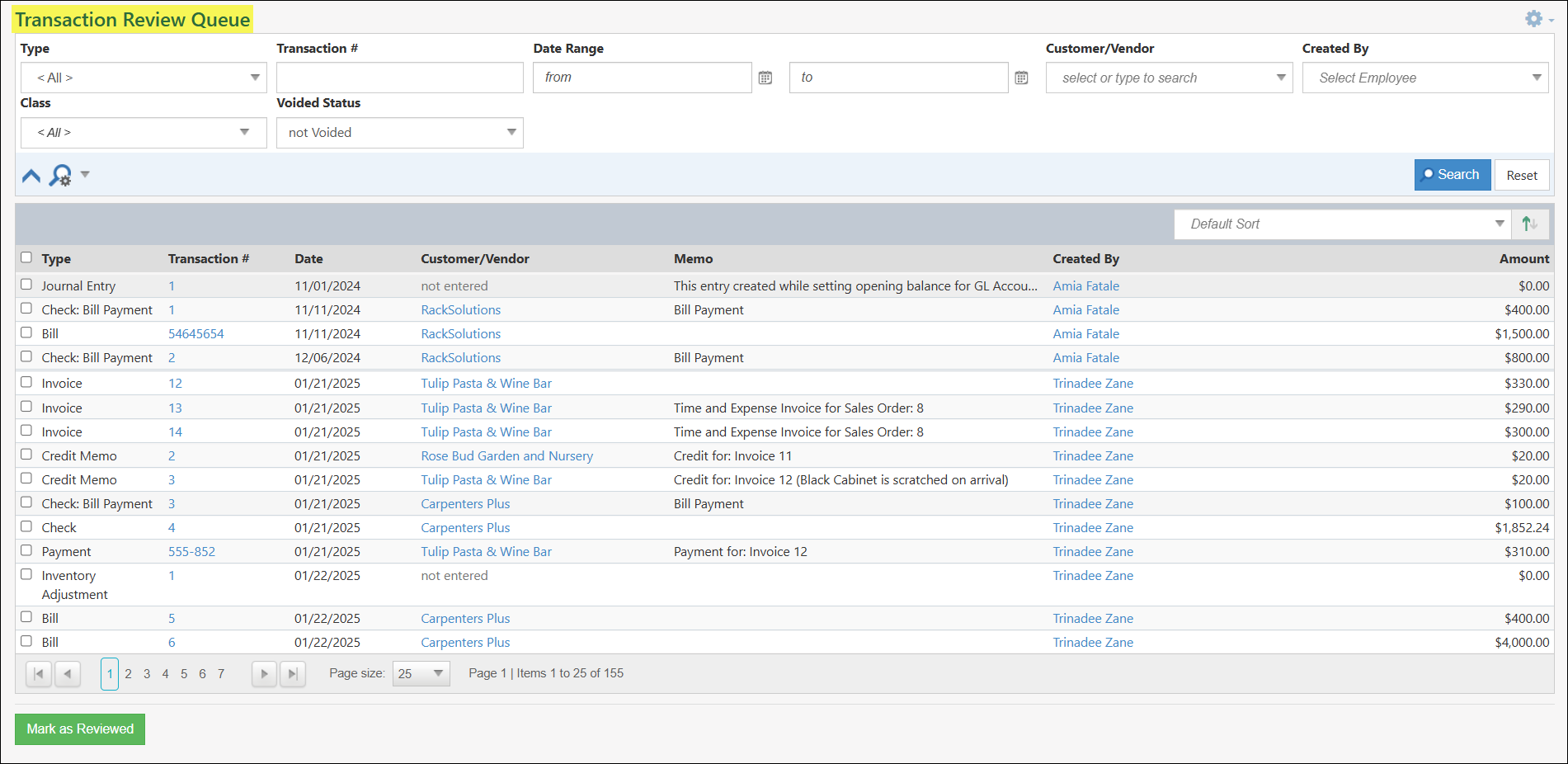The image size is (1568, 764).
Task: Open the saved search options magnifier icon
Action: [x=59, y=175]
